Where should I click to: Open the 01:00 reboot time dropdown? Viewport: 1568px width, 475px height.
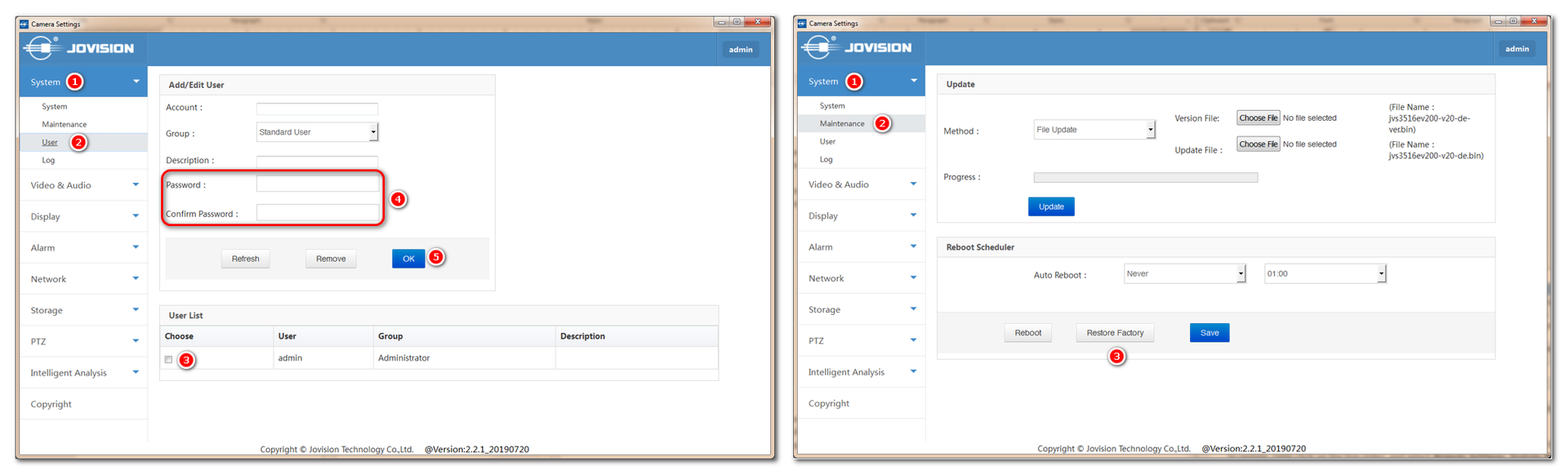(1325, 274)
